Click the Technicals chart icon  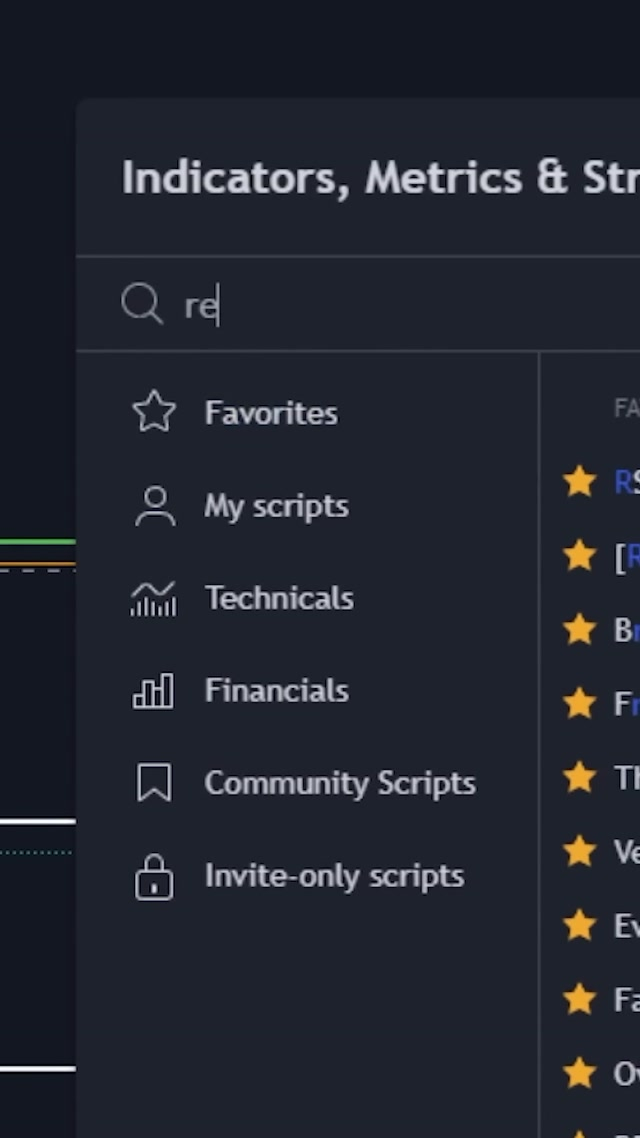pyautogui.click(x=154, y=598)
